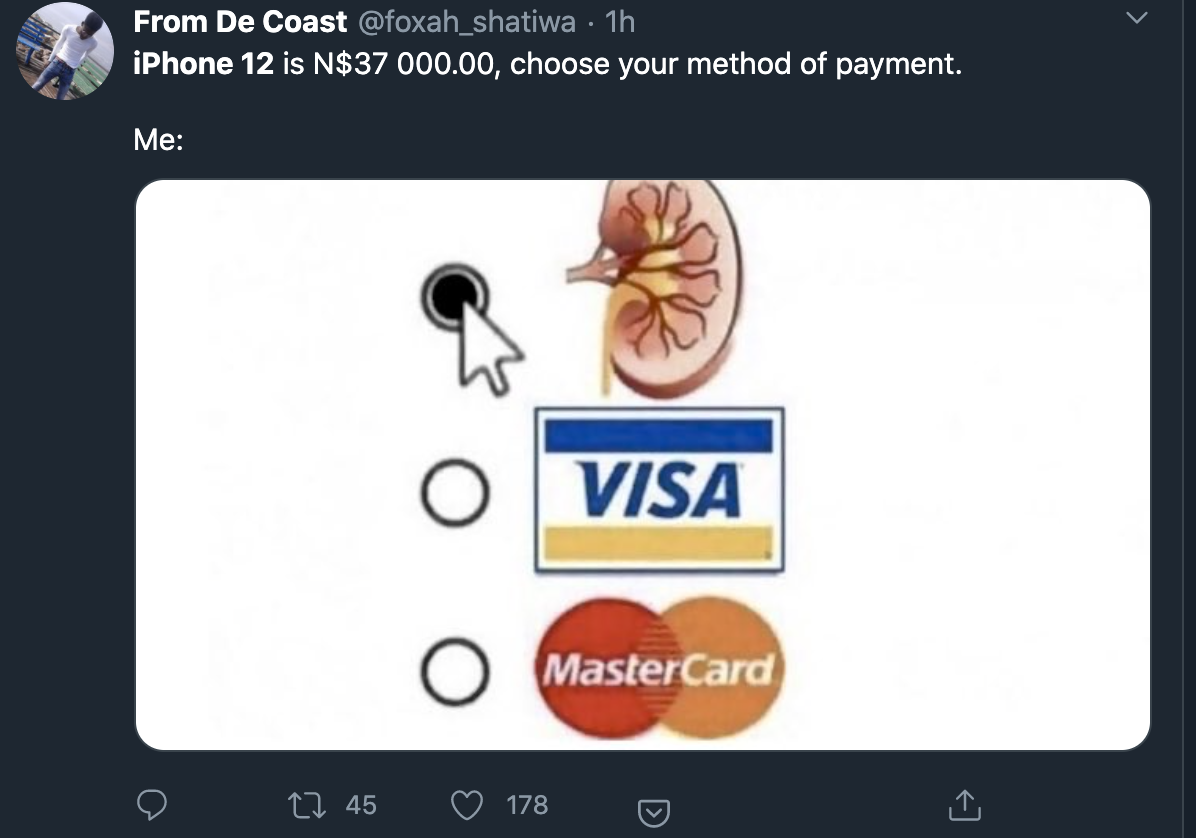Select the VISA radio button

(x=455, y=493)
